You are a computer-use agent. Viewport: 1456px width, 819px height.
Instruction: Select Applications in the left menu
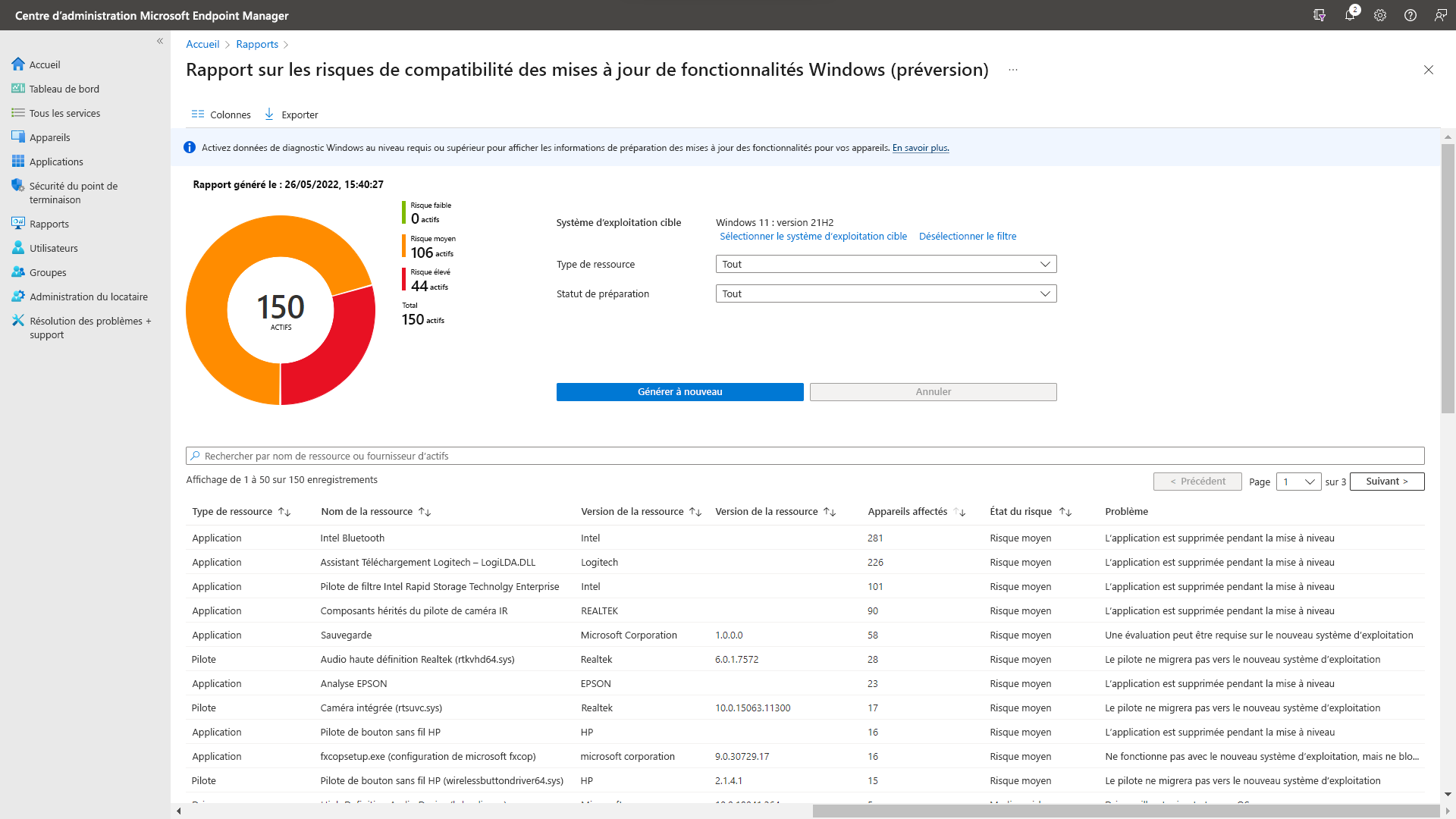pyautogui.click(x=56, y=162)
